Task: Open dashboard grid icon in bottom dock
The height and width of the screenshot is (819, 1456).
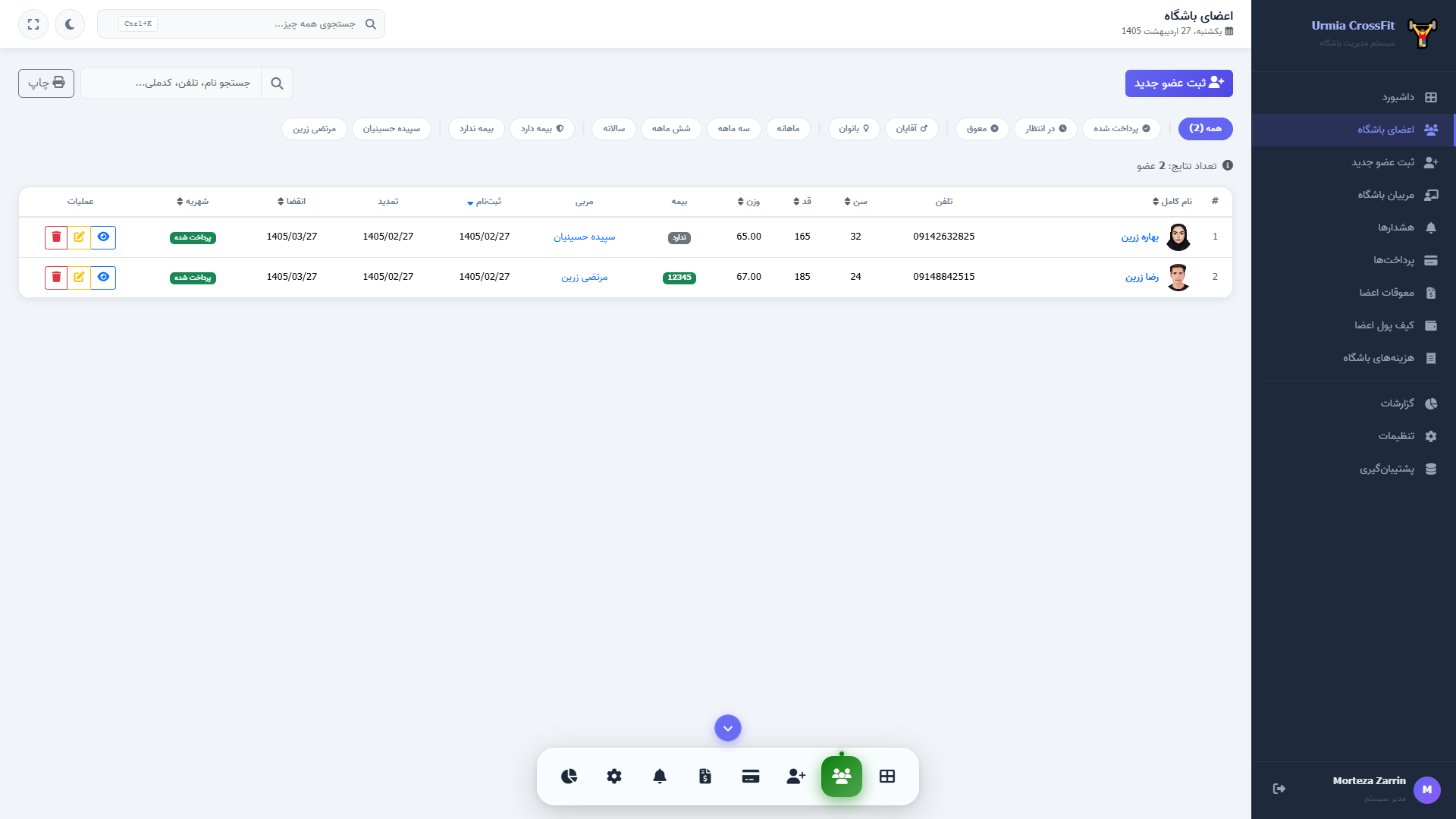Action: tap(887, 777)
